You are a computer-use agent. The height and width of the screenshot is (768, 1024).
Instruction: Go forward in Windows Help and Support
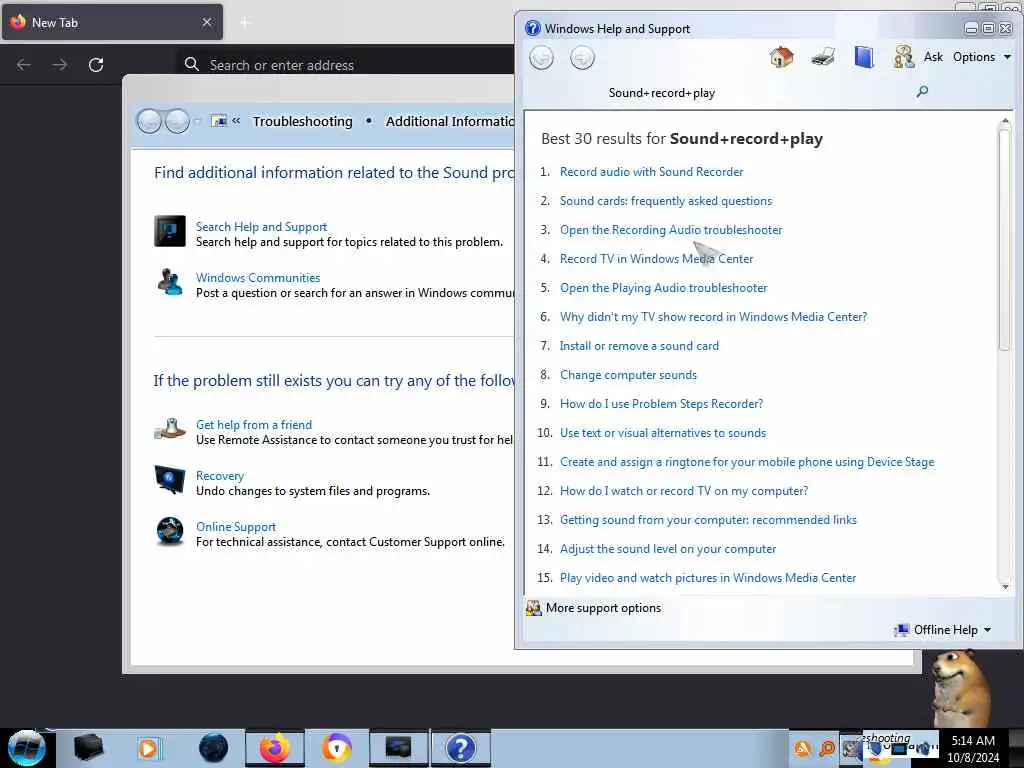click(582, 57)
